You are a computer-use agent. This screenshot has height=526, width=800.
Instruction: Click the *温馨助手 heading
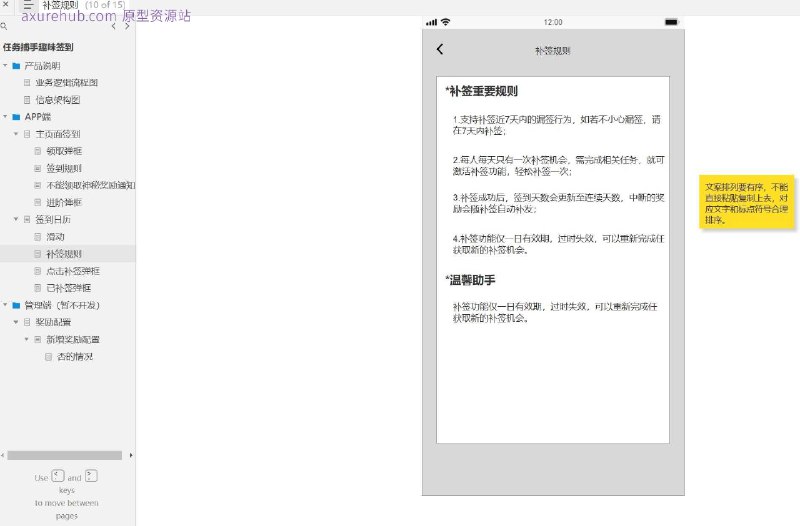(470, 280)
